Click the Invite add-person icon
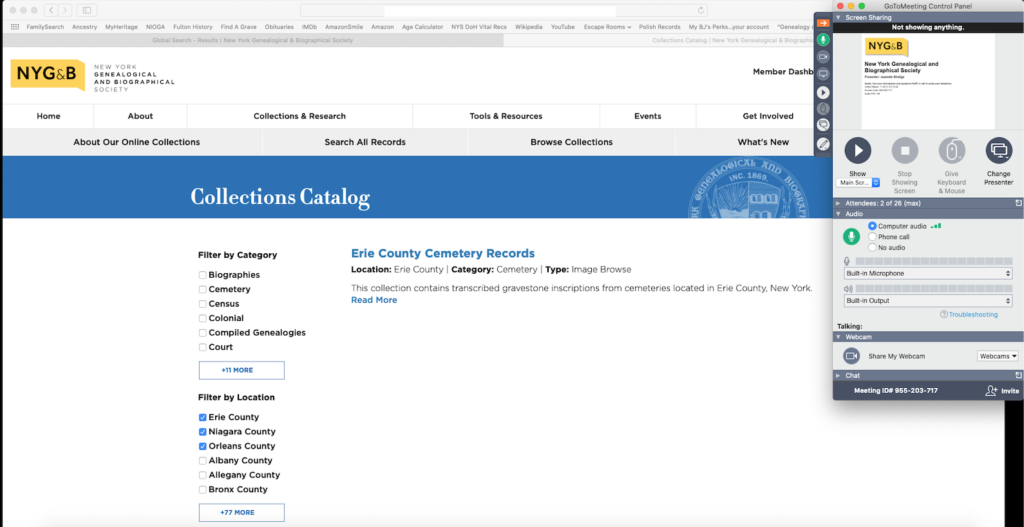This screenshot has height=527, width=1024. (991, 391)
